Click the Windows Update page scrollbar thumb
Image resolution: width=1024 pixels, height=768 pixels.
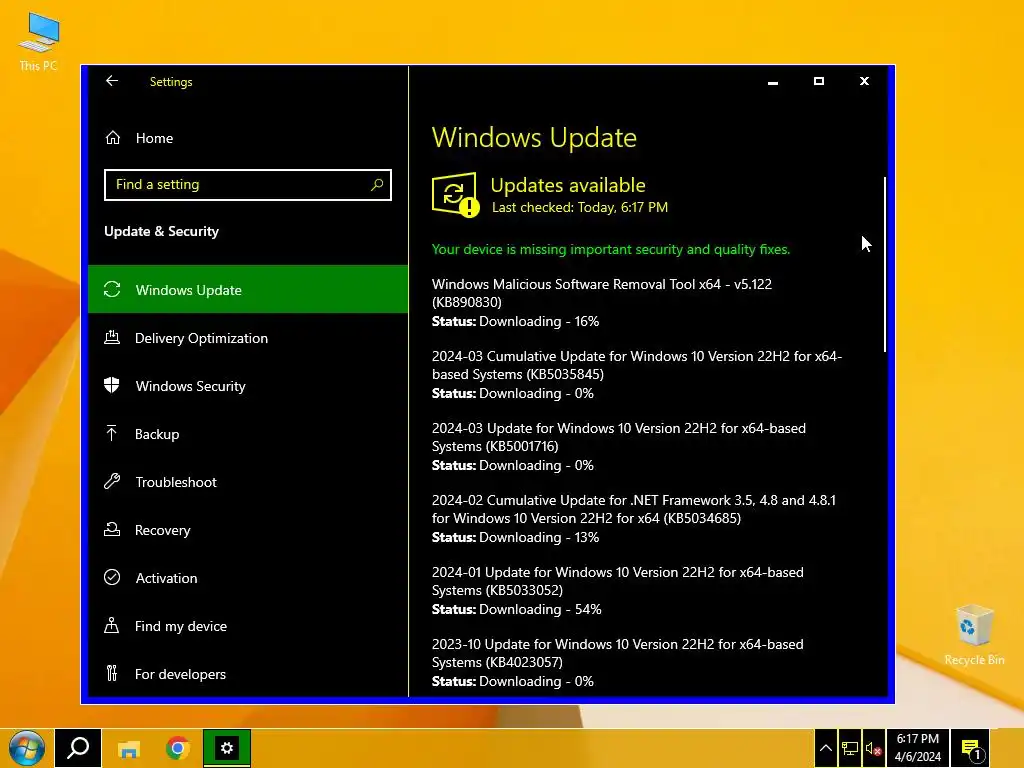point(885,264)
